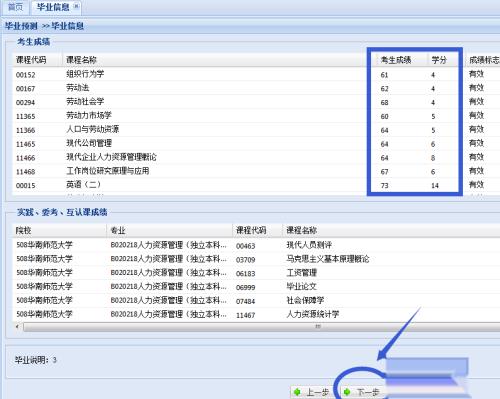The height and width of the screenshot is (399, 500).
Task: Click 有效 flag in the 组织行为学 row
Action: point(476,74)
